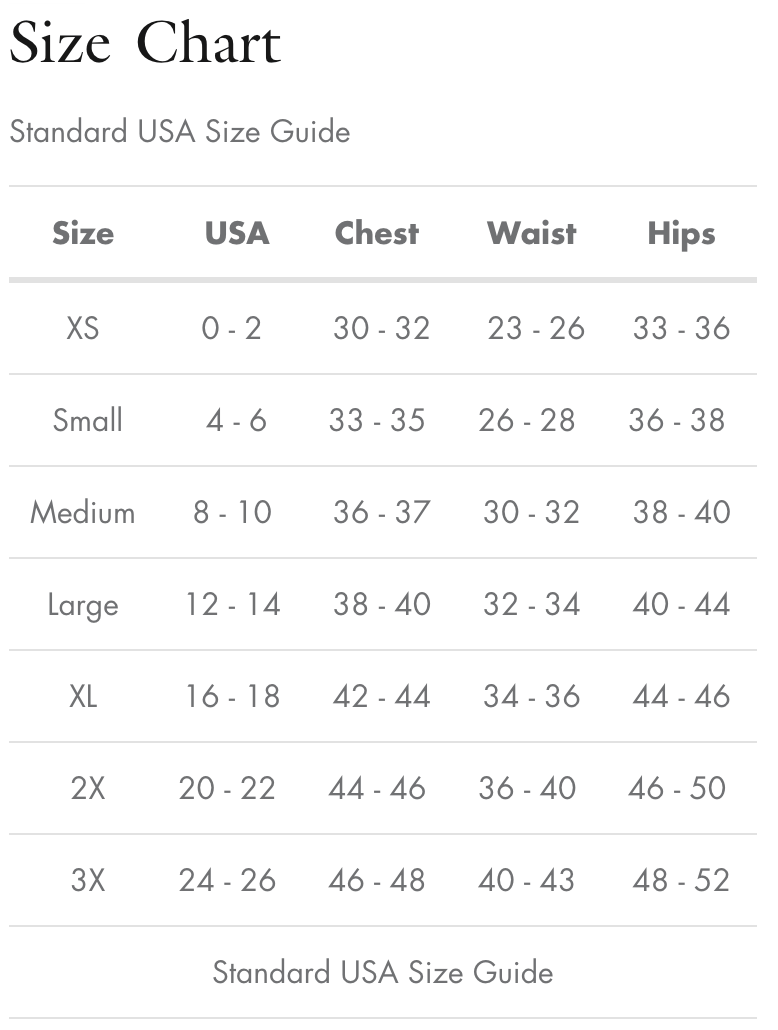Click the Waist column header
Viewport: 778px width, 1030px height.
pos(531,233)
